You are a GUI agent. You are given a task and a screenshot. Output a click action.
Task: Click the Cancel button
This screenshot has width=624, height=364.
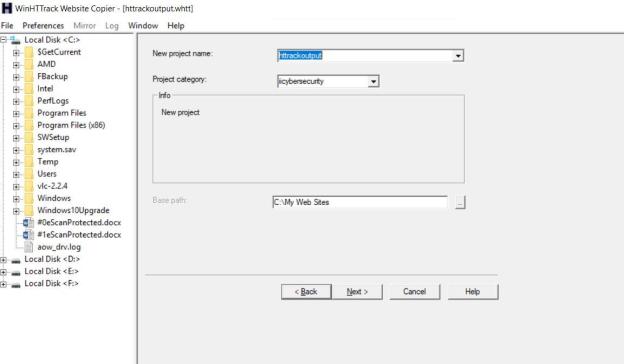415,292
